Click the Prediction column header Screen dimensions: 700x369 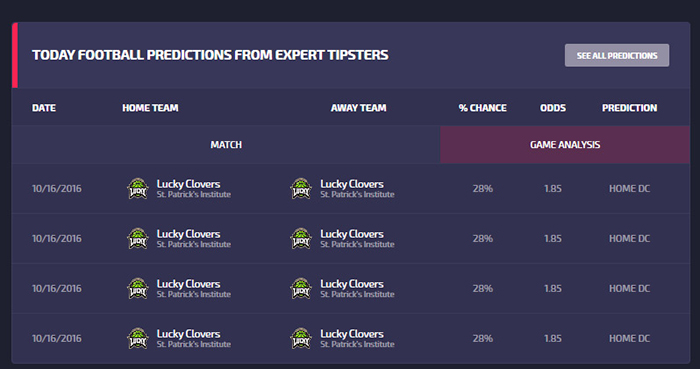coord(629,108)
